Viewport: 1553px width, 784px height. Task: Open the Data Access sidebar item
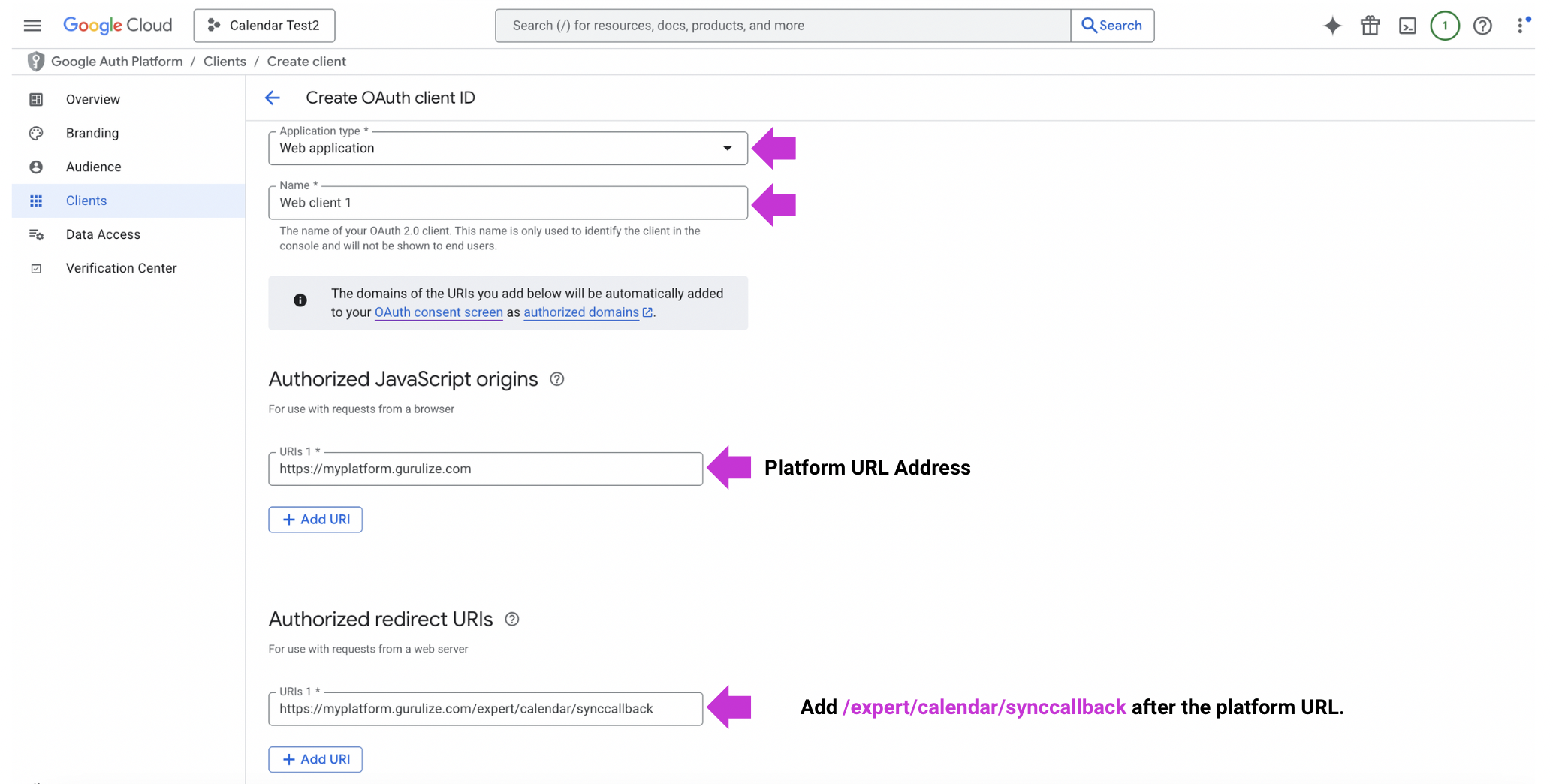pyautogui.click(x=128, y=234)
